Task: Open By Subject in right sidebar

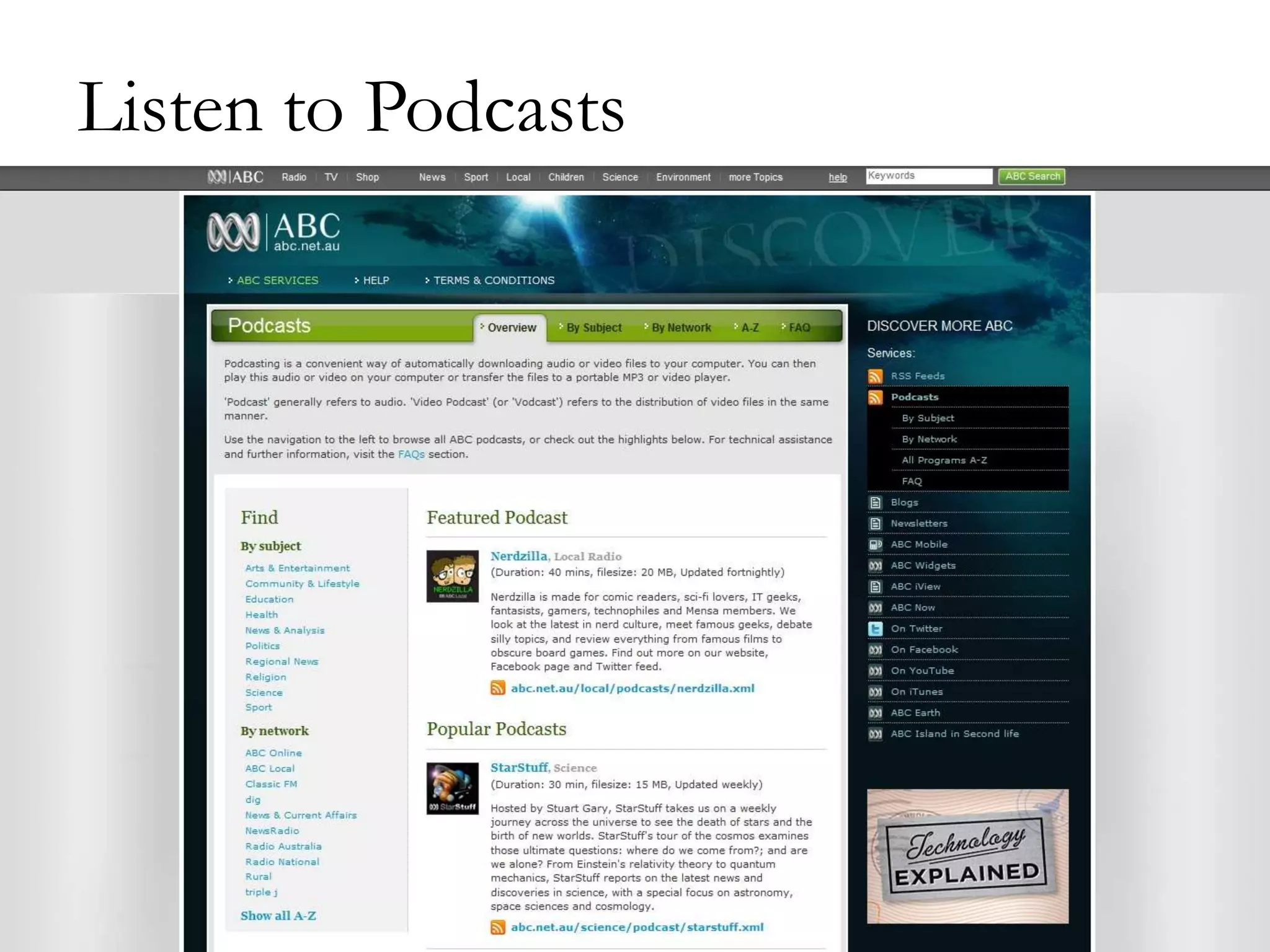Action: pos(928,418)
